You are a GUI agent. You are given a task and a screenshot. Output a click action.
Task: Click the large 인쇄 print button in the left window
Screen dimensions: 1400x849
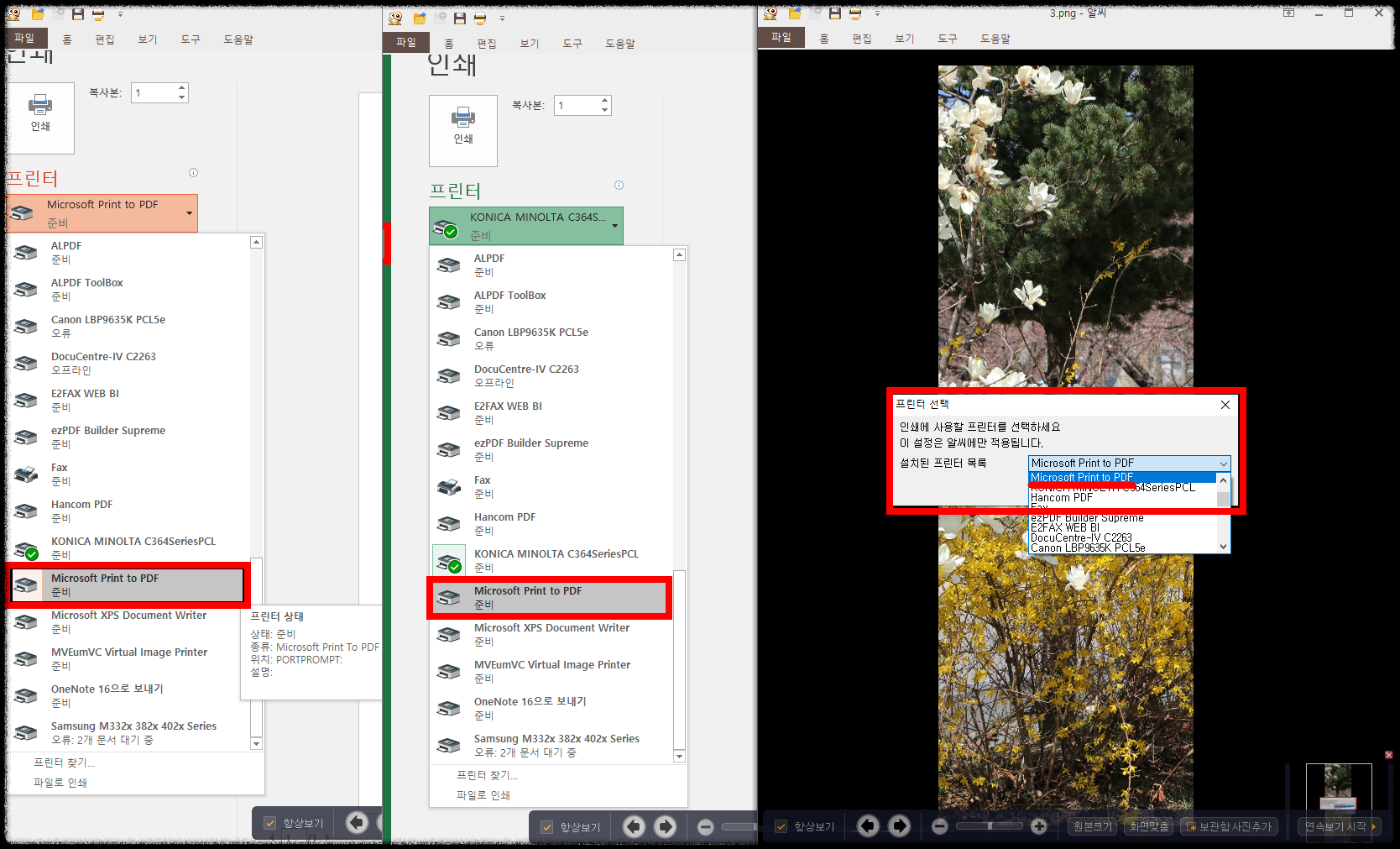point(40,118)
